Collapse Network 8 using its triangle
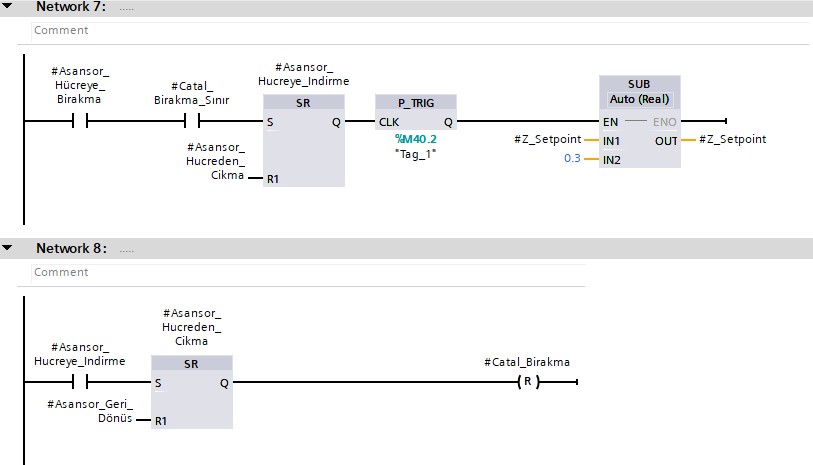 click(7, 247)
